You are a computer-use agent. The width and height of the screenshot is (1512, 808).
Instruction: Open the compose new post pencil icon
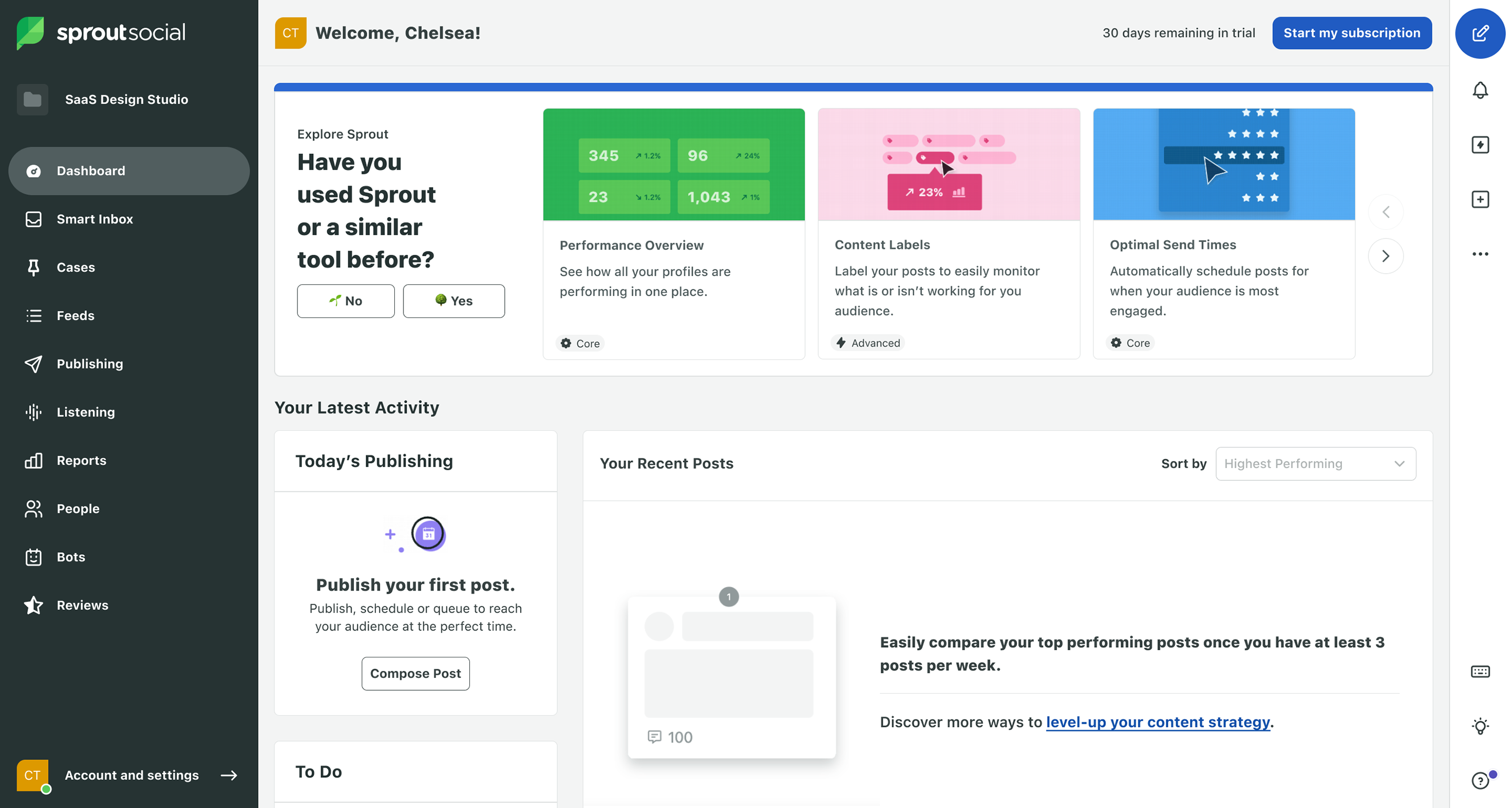1480,33
